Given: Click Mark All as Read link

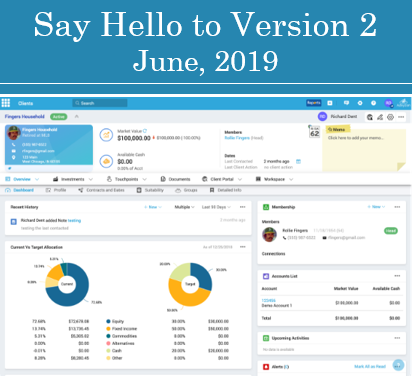Looking at the screenshot, I should [x=370, y=366].
